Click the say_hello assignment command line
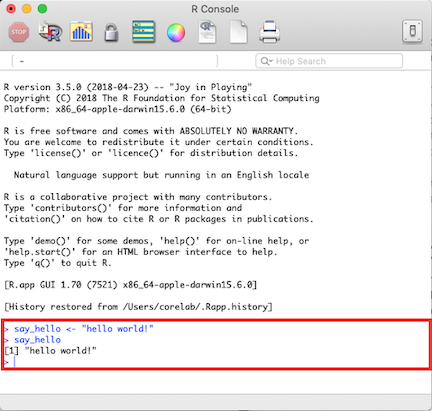Viewport: 432px width, 411px height. pyautogui.click(x=79, y=329)
